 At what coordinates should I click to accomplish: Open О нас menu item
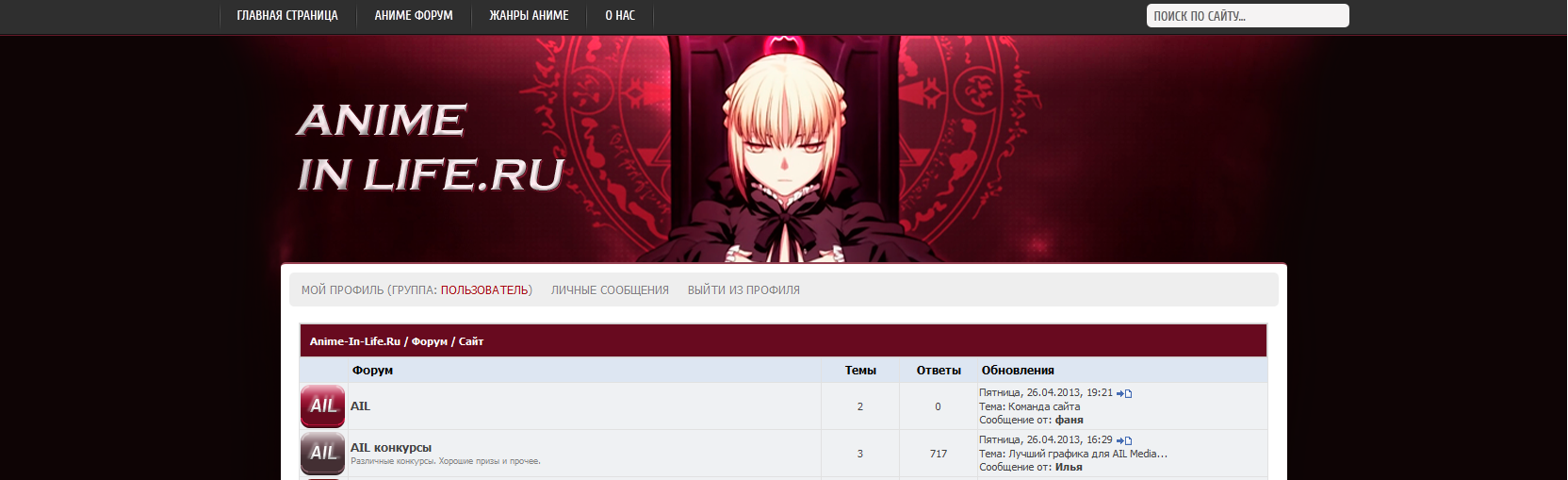pos(620,16)
